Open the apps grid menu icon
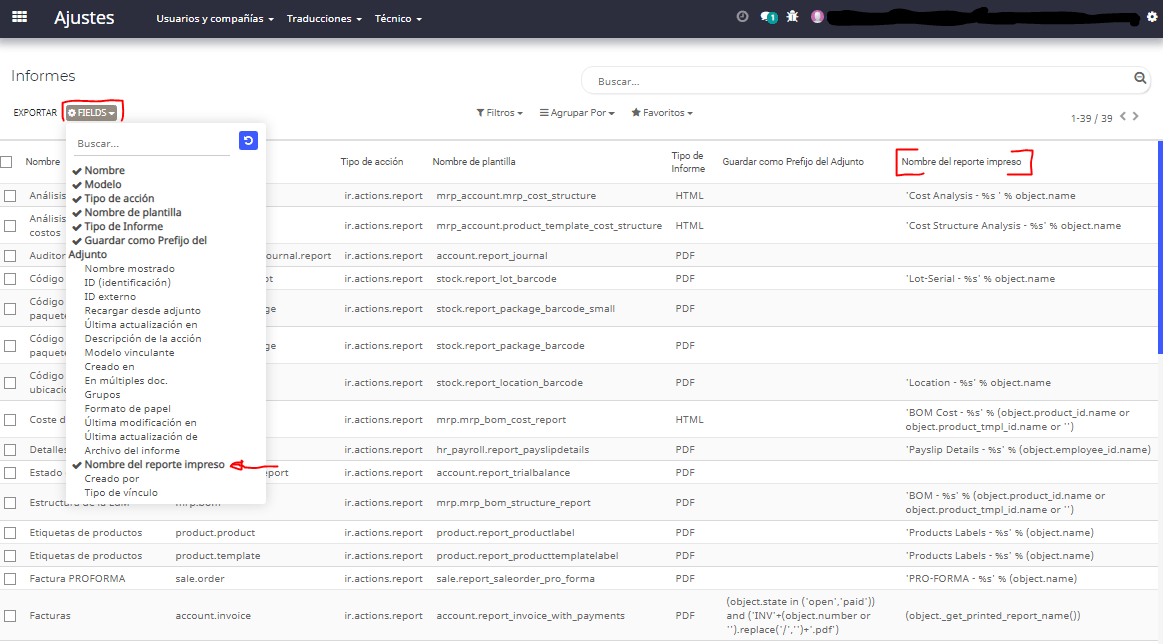This screenshot has height=644, width=1163. click(20, 17)
